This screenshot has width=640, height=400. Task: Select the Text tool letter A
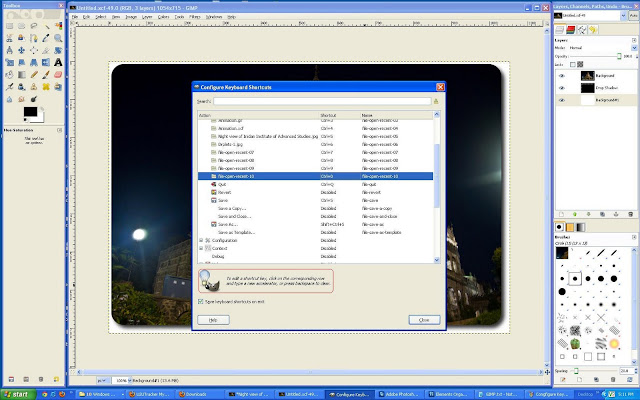58,62
